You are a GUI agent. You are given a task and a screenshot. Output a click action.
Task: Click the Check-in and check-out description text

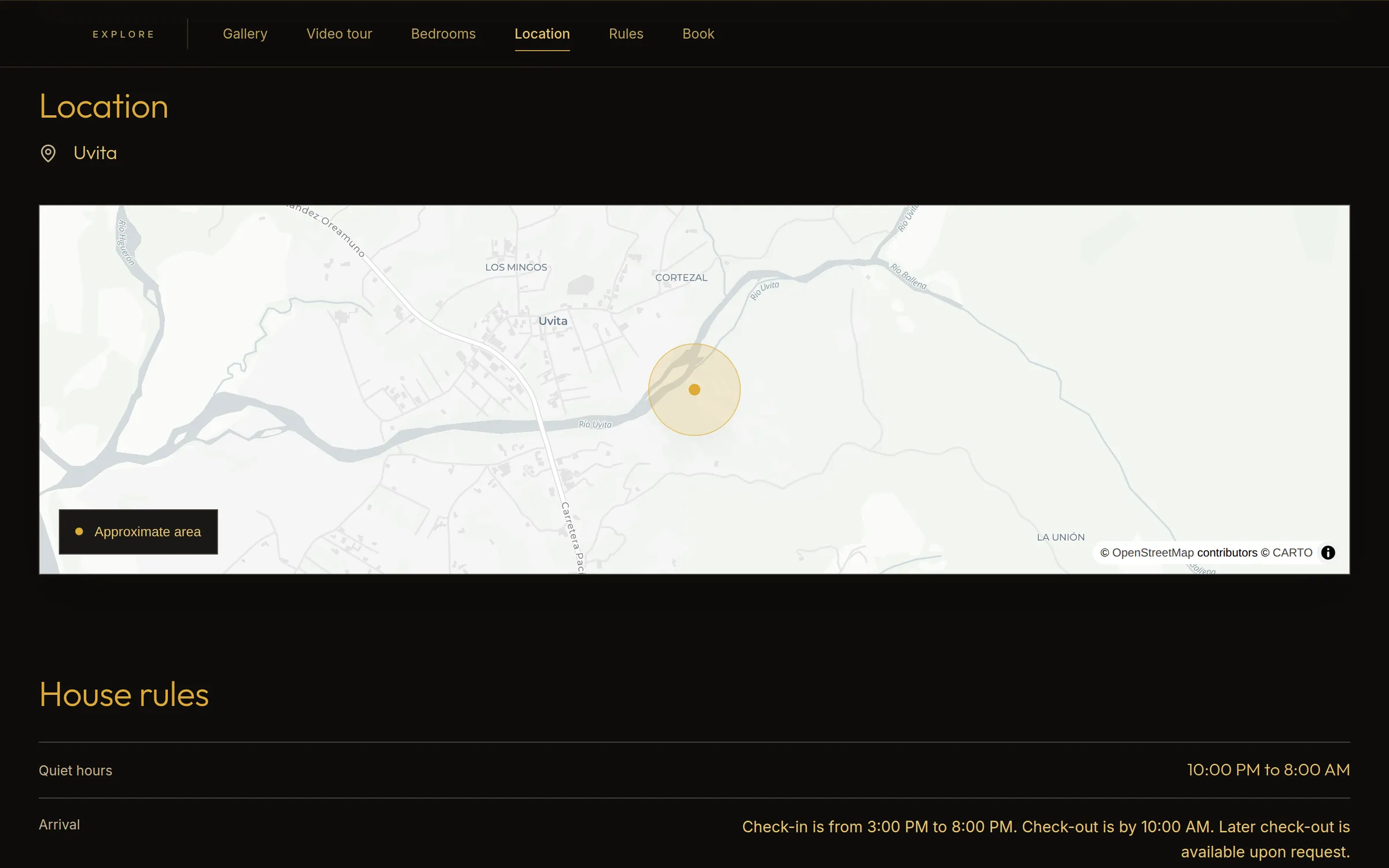(1046, 839)
